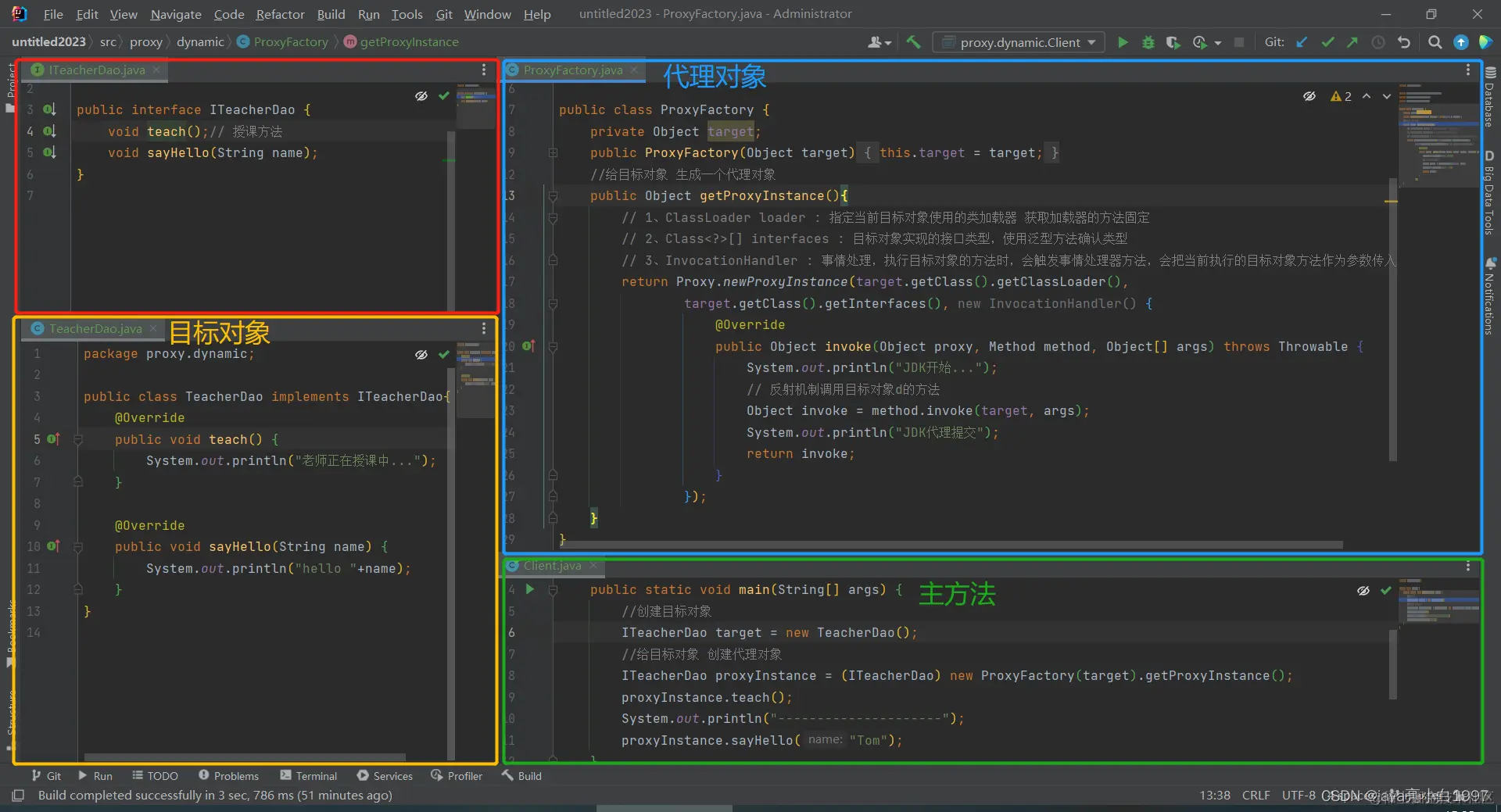Build project with the hammer icon
Viewport: 1501px width, 812px height.
point(913,42)
